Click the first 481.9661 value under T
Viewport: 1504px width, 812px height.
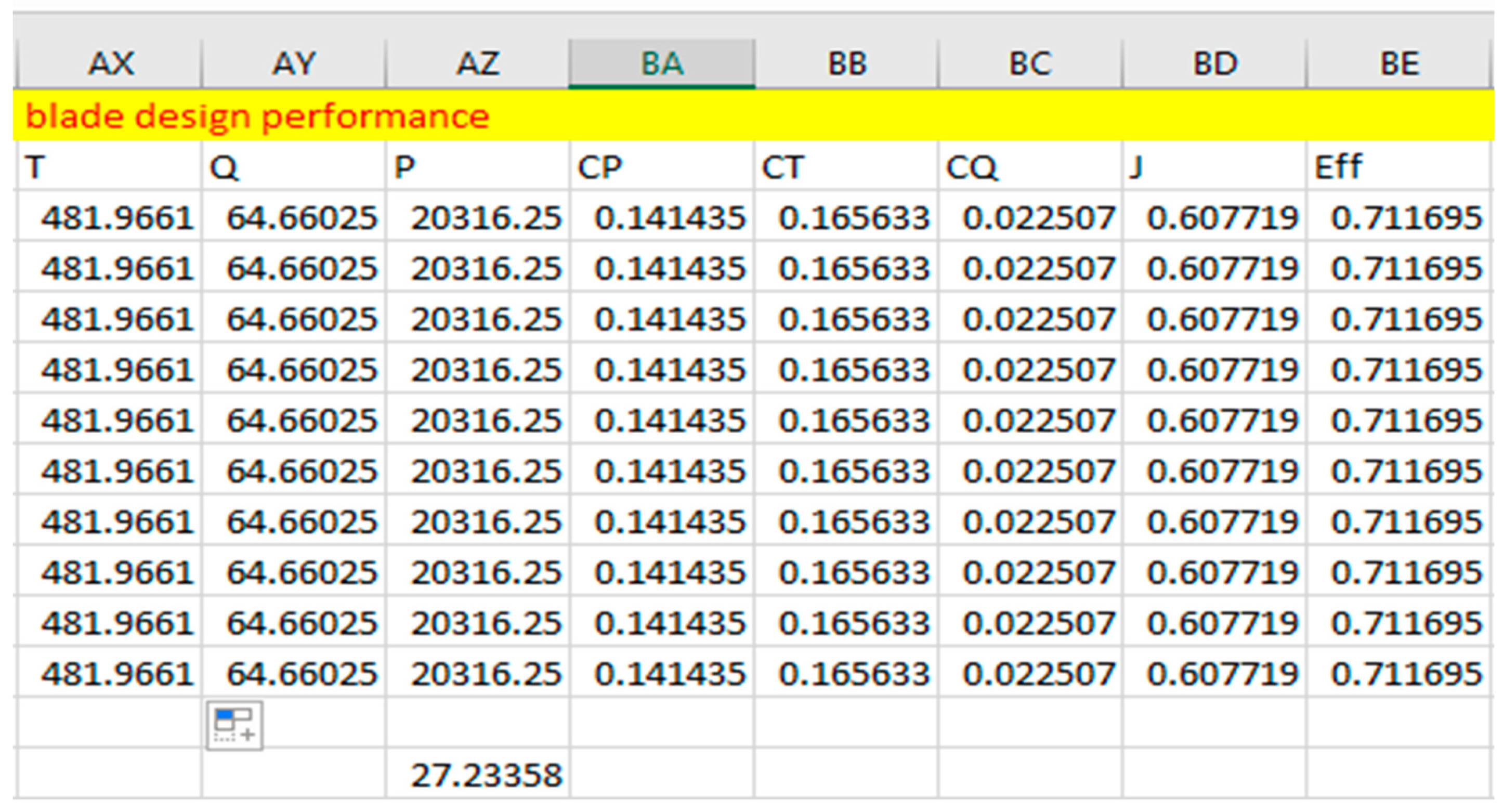point(117,218)
